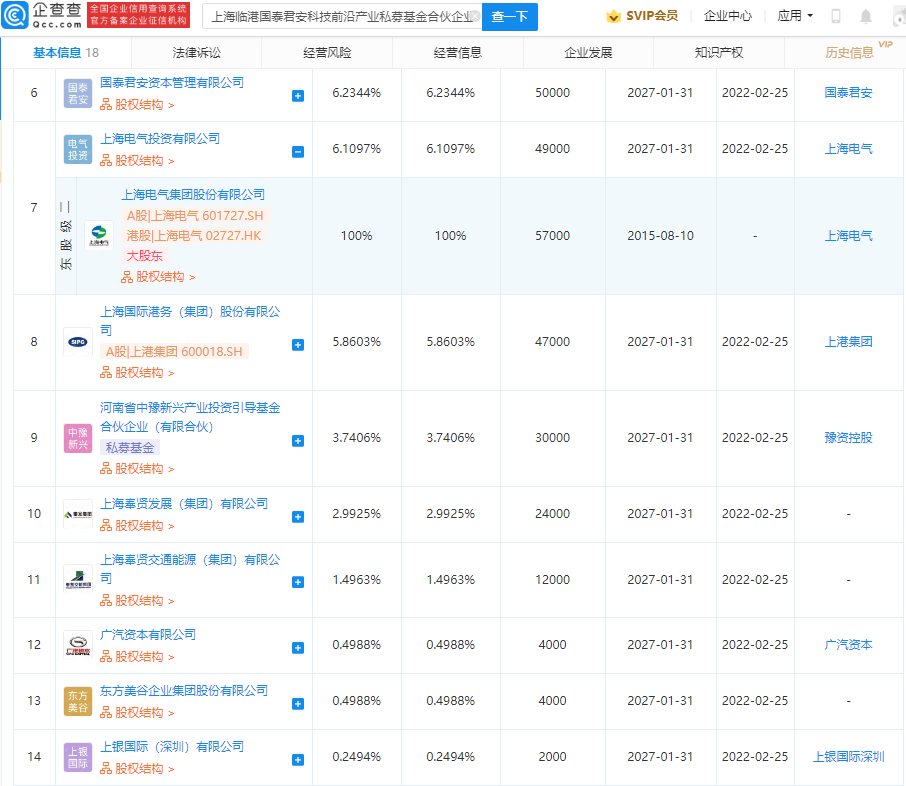Click the 企查查 logo icon
This screenshot has width=906, height=786.
pos(16,13)
